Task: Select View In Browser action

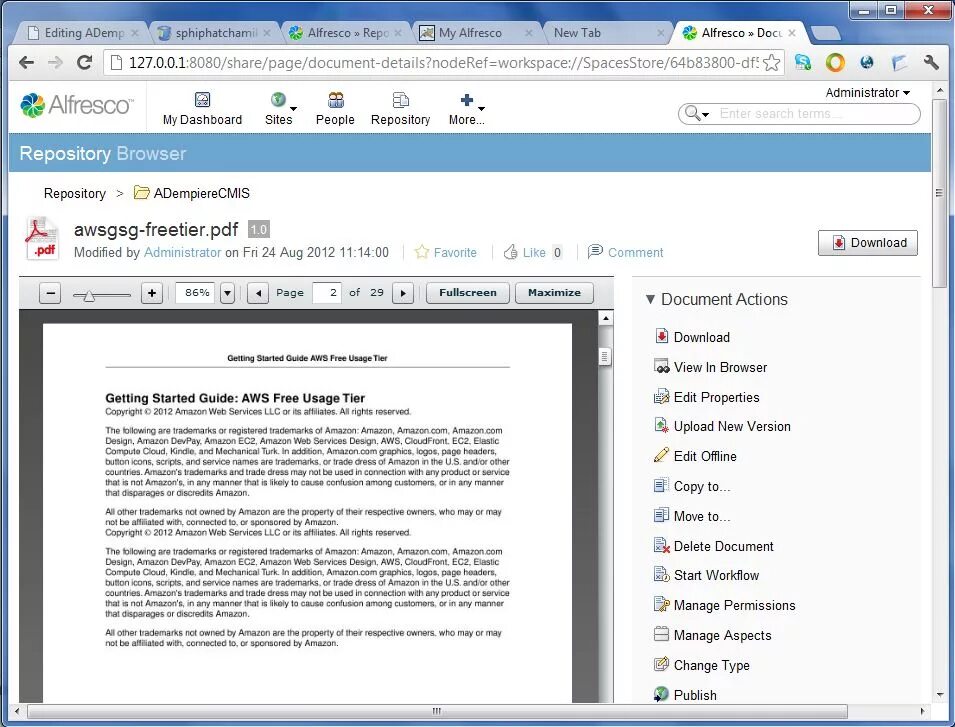Action: point(710,367)
